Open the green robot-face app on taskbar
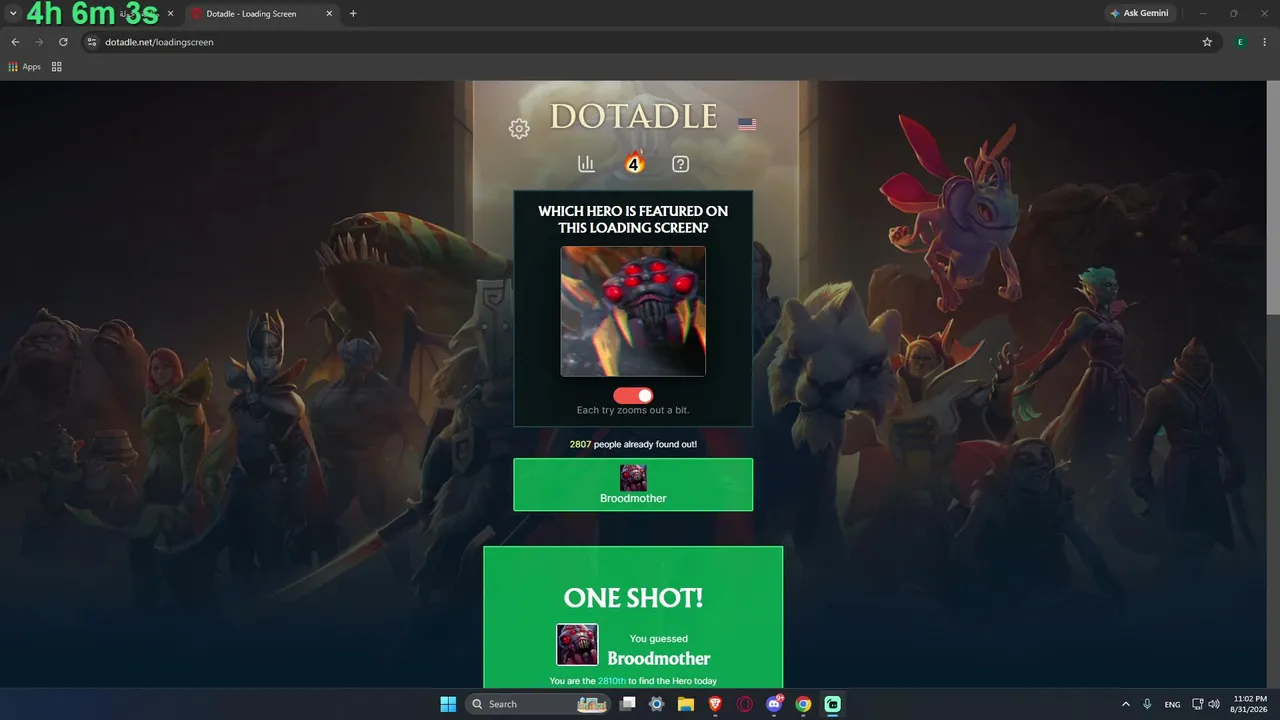Screen dimensions: 1280x720 (832, 704)
